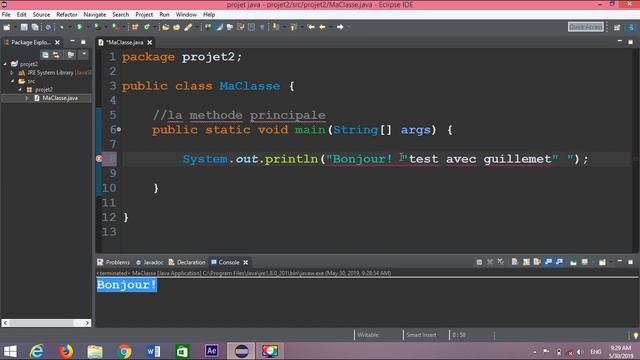
Task: Remove all terminated launches icon
Action: [x=501, y=262]
